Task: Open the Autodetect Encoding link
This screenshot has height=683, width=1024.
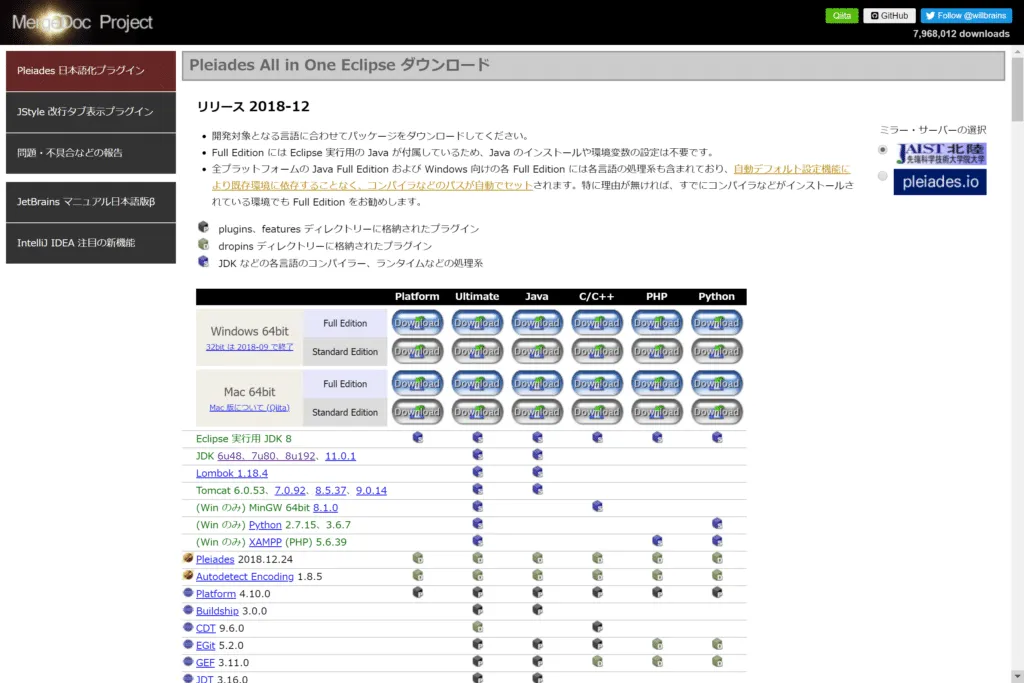Action: 245,577
